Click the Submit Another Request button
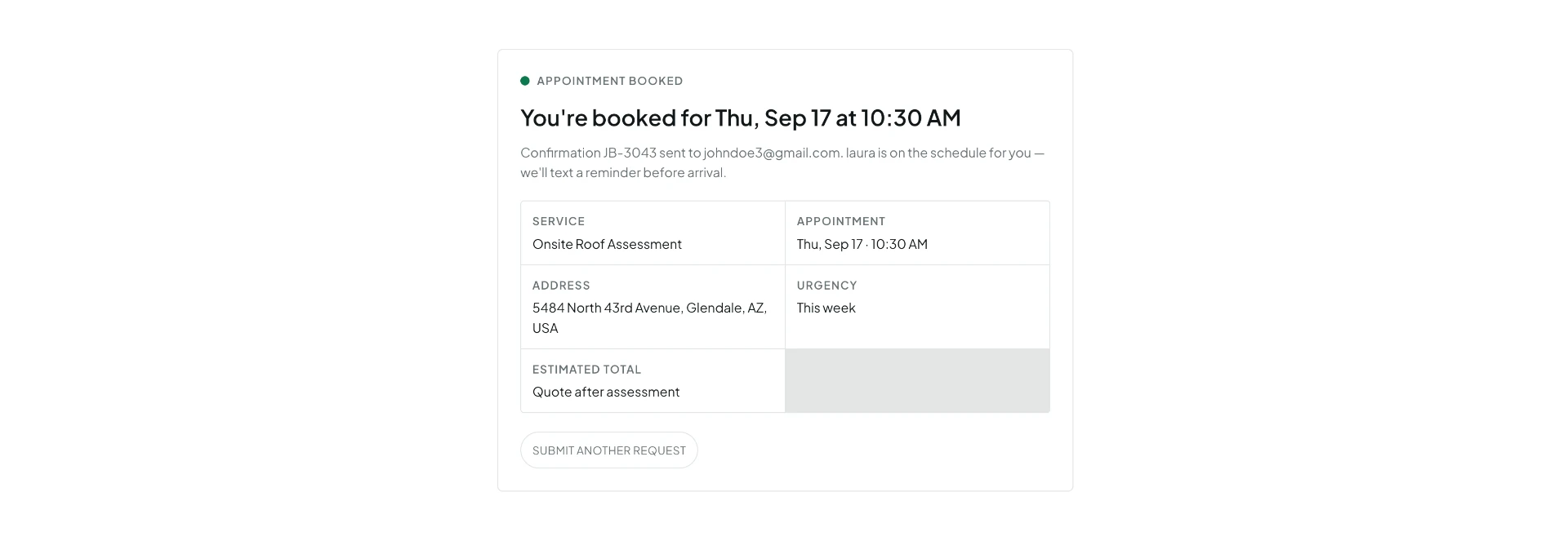 tap(608, 450)
